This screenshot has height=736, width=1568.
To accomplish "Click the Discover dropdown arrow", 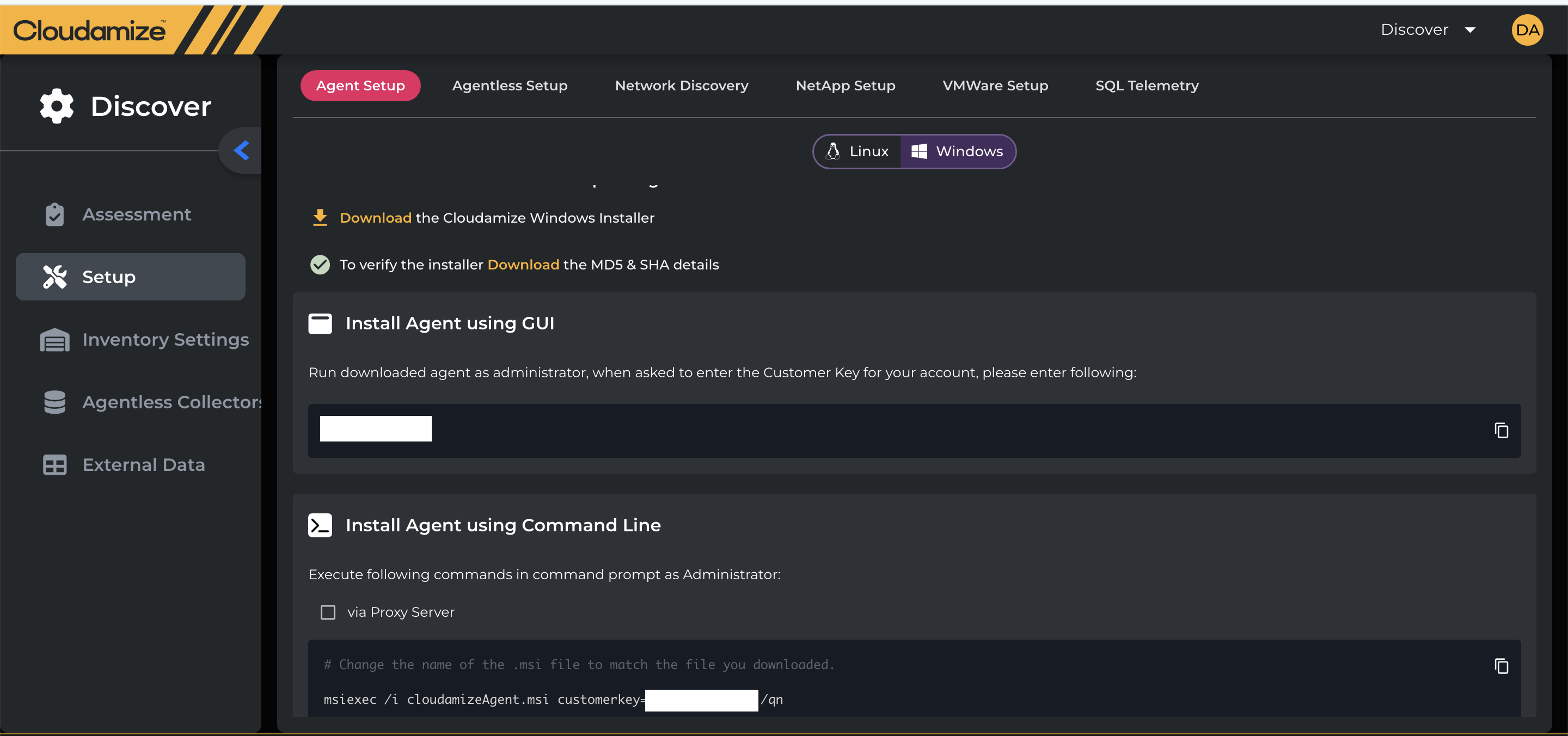I will tap(1470, 30).
